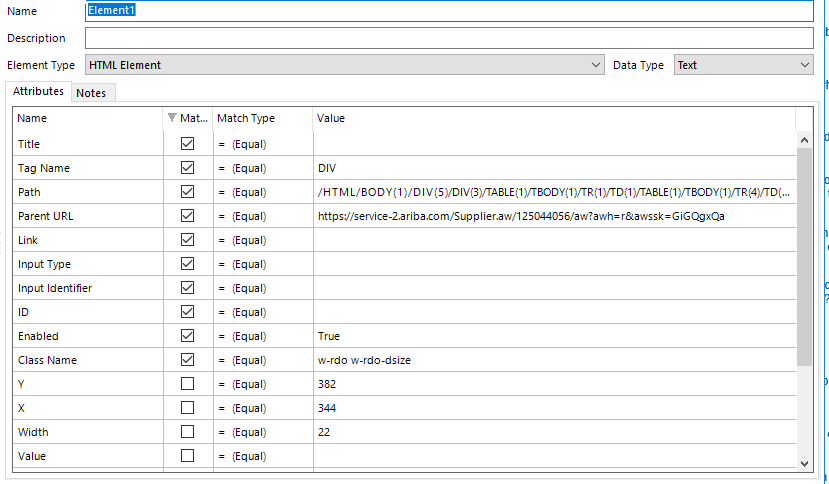Enable the Y attribute match checkbox

(x=187, y=384)
